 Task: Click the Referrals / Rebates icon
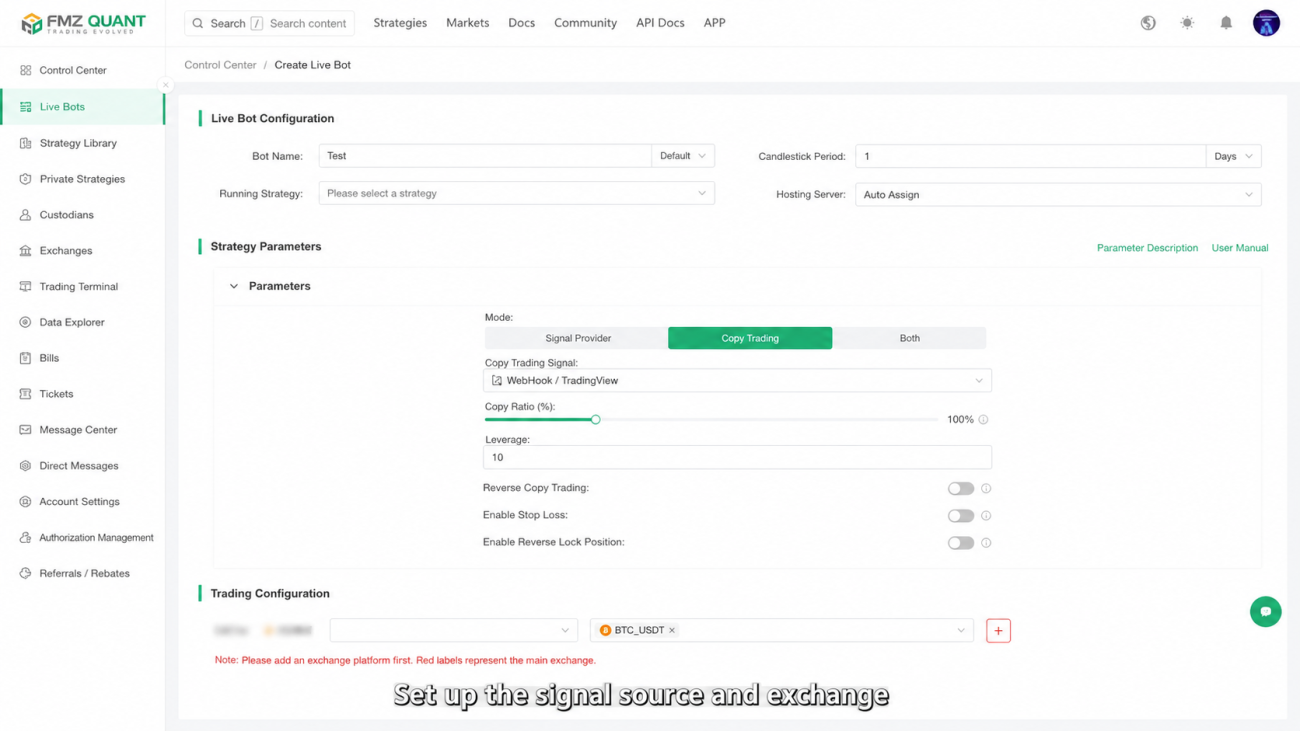coord(25,574)
